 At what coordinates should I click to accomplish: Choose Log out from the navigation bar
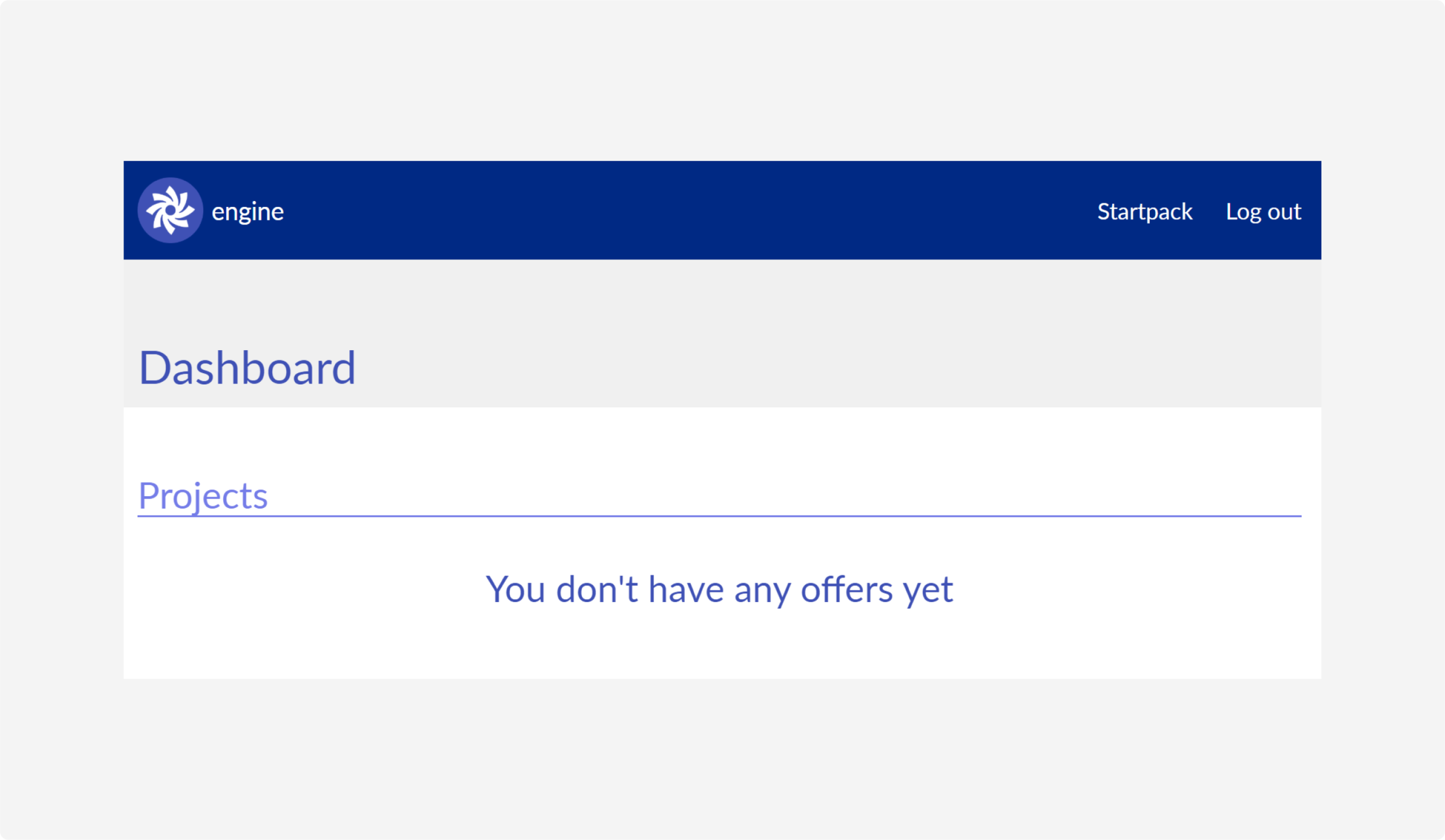pyautogui.click(x=1263, y=211)
